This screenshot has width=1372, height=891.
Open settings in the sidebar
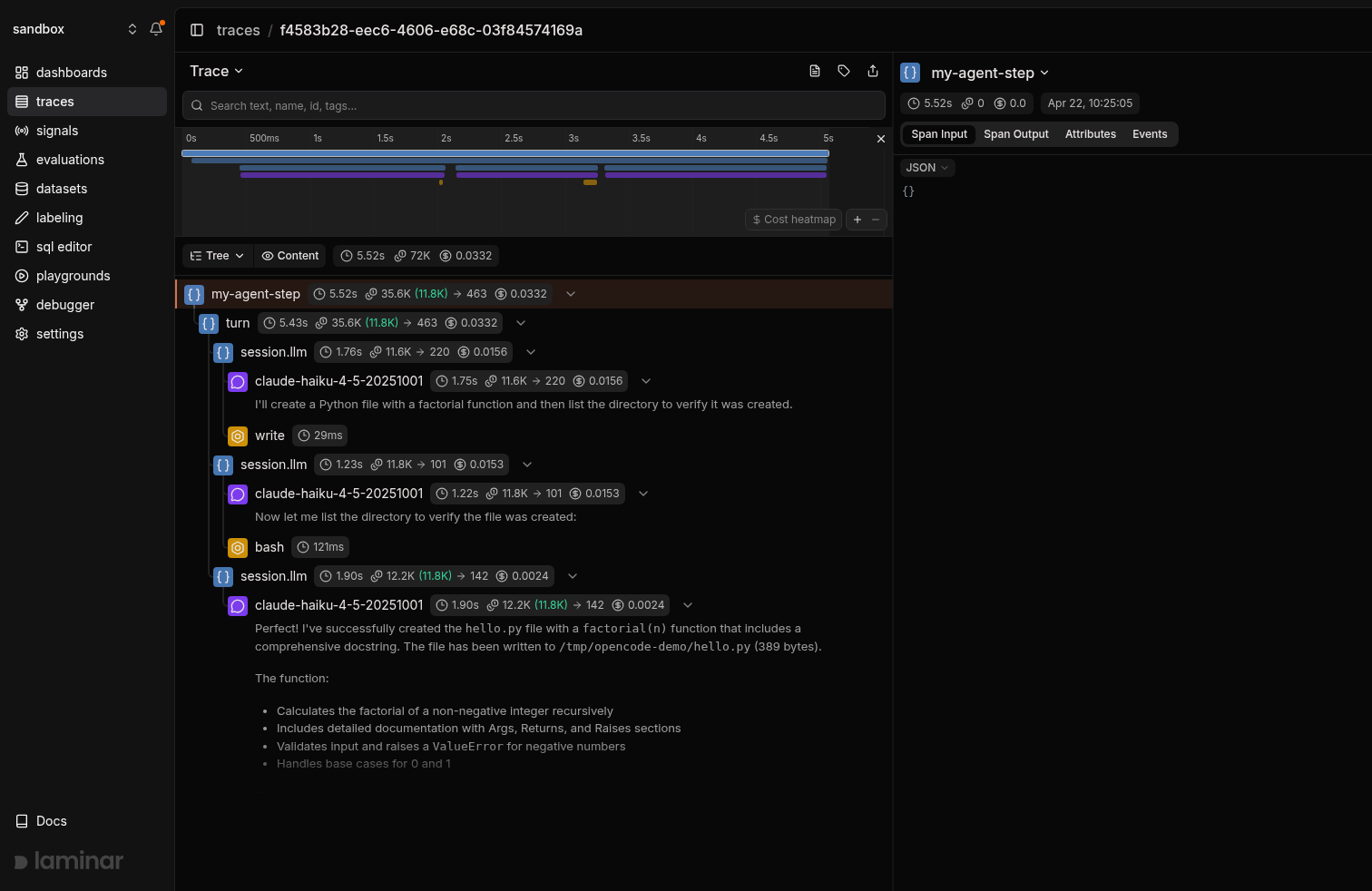(87, 334)
